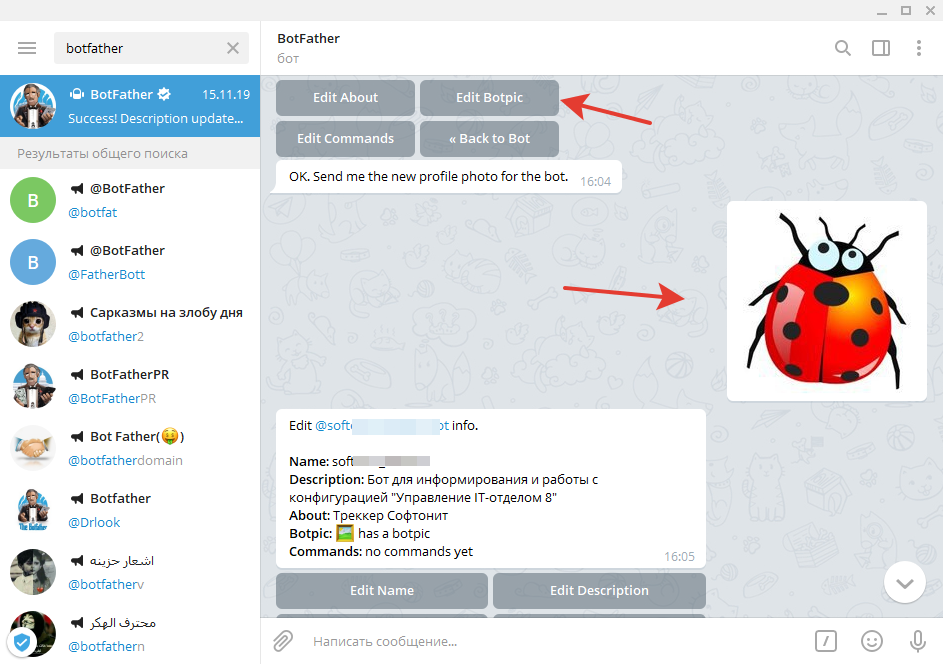View the ladybug botpic image
The height and width of the screenshot is (664, 943).
tap(826, 300)
